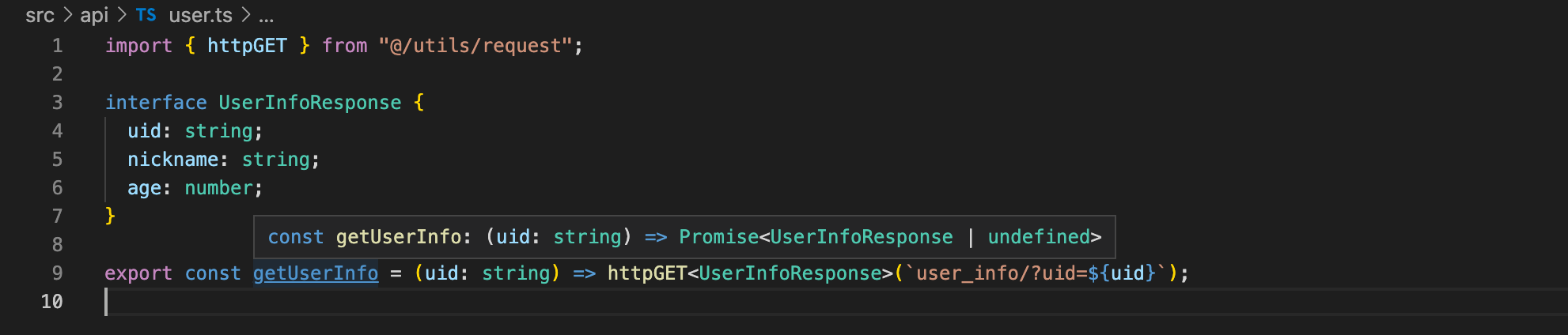
Task: Follow the underlined getUserInfo link
Action: tap(316, 273)
